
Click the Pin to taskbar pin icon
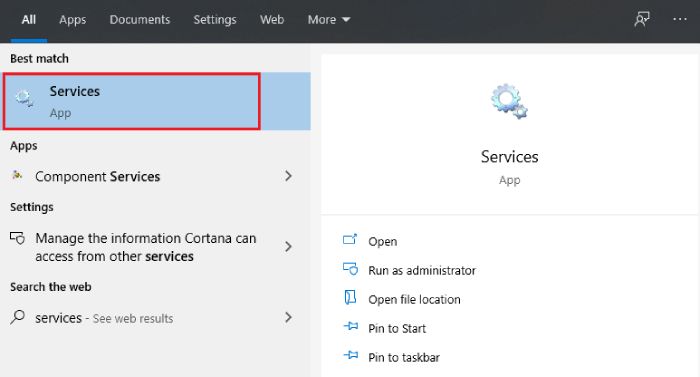pyautogui.click(x=351, y=356)
